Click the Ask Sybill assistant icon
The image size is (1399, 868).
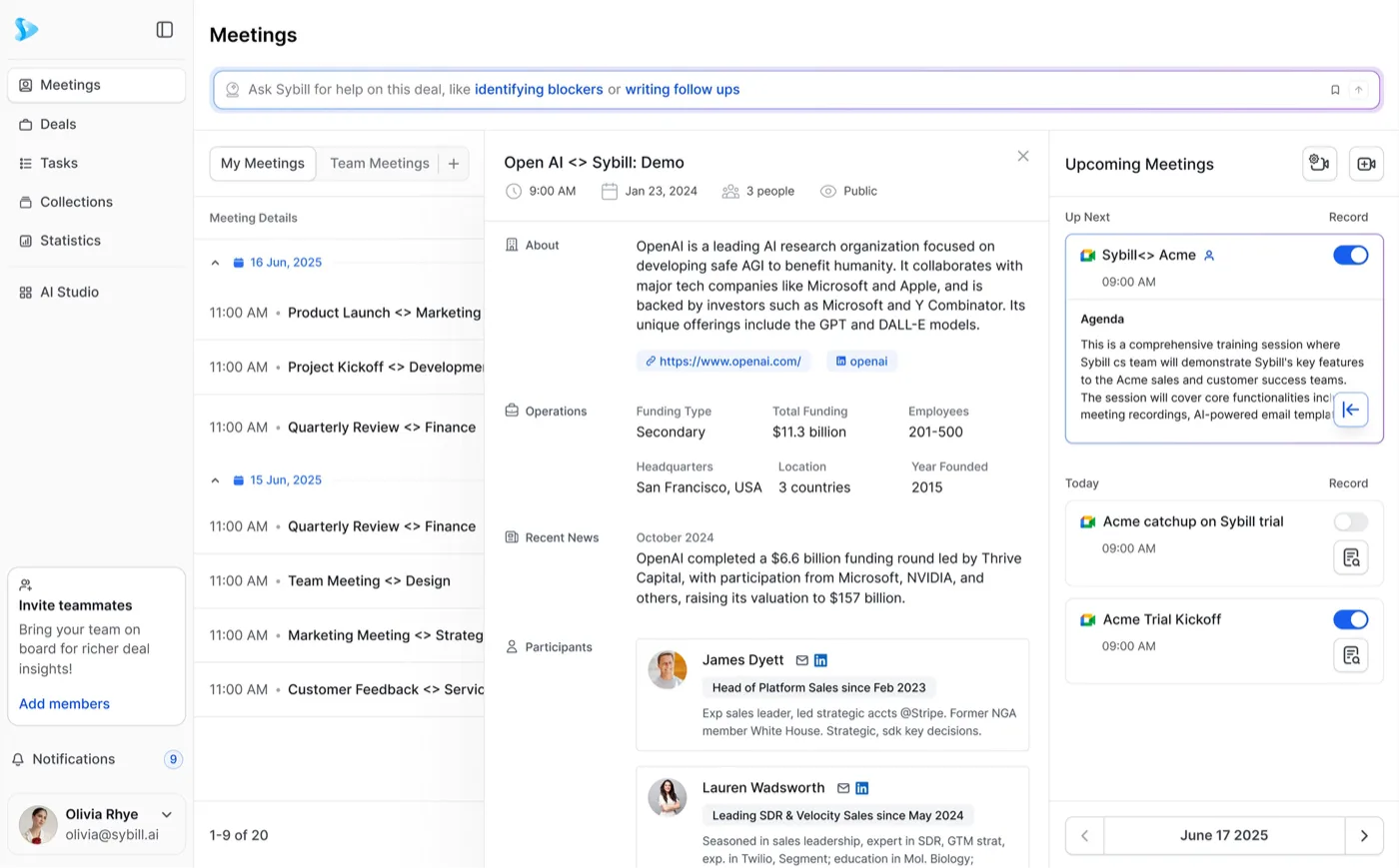pos(233,90)
